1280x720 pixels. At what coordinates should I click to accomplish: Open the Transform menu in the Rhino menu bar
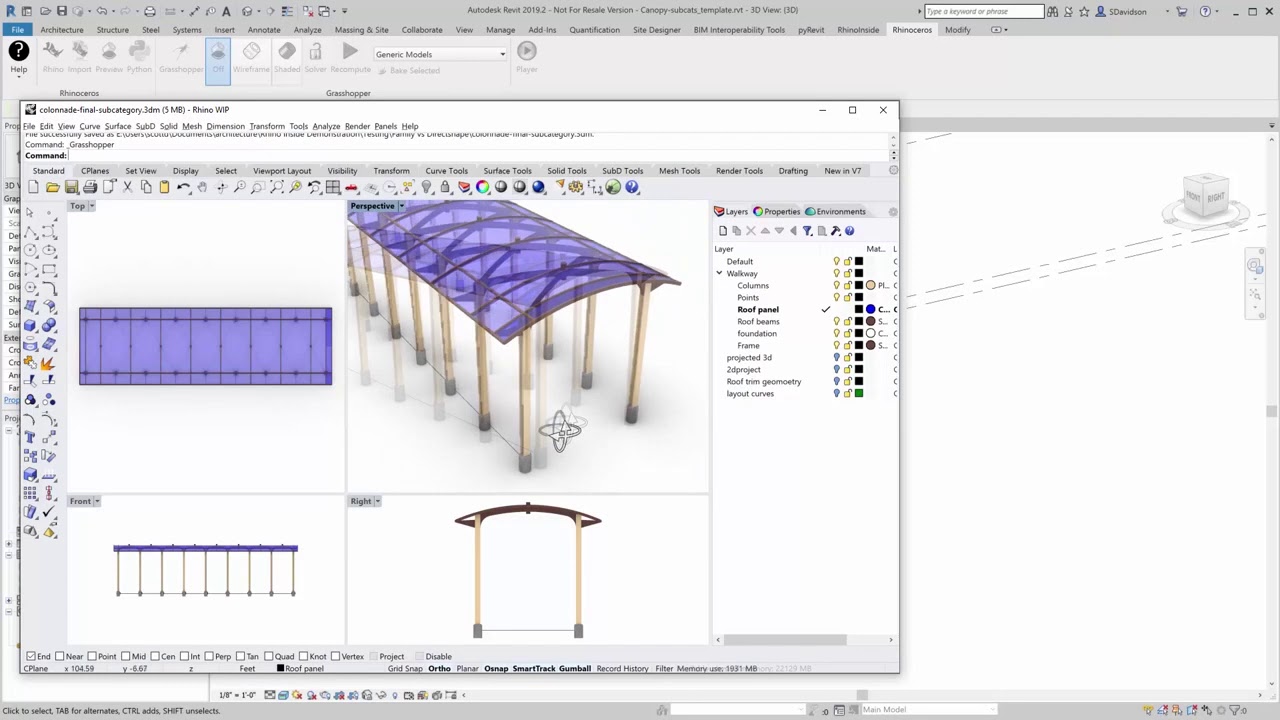click(267, 126)
